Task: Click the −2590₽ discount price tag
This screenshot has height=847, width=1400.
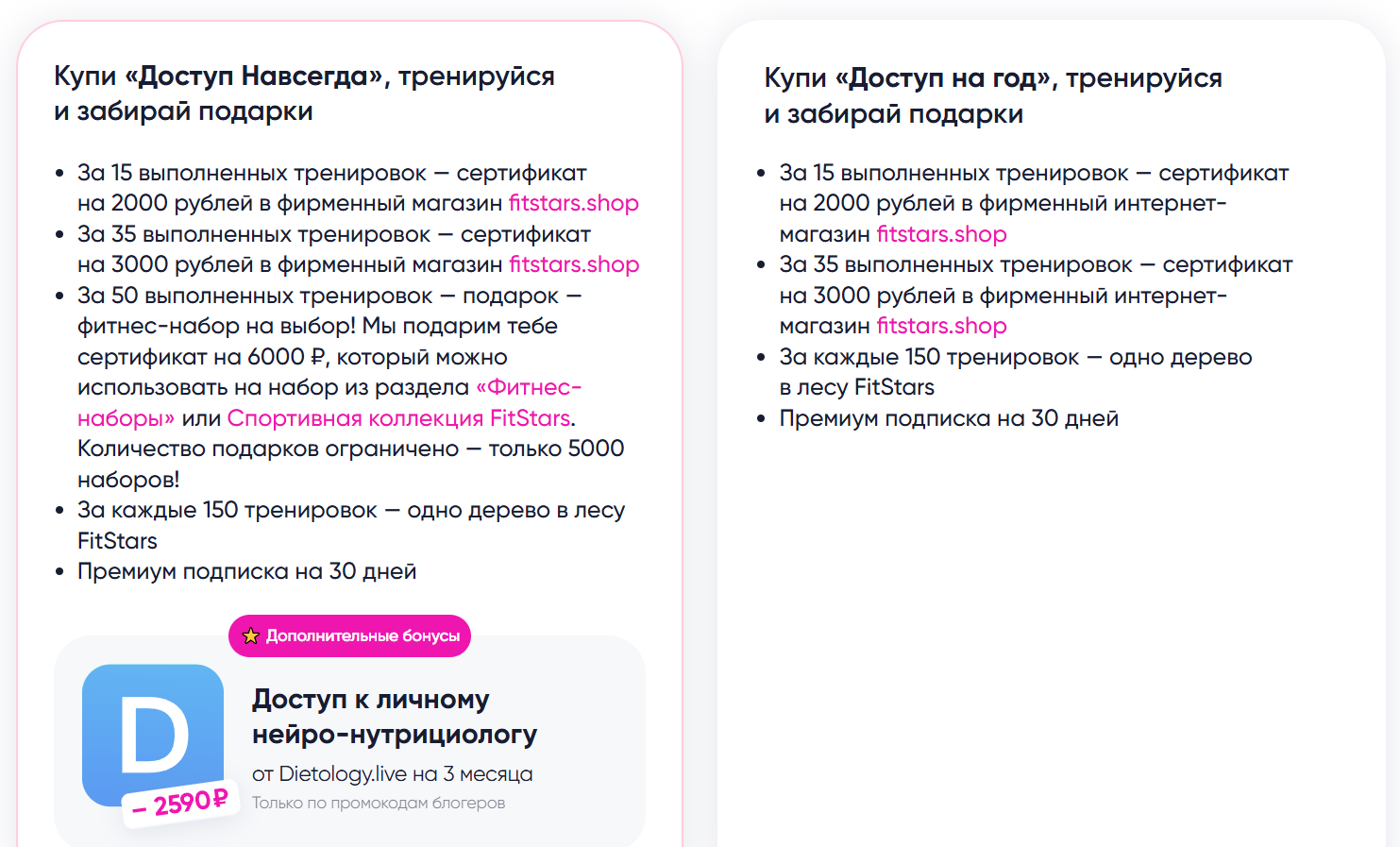Action: click(x=180, y=804)
